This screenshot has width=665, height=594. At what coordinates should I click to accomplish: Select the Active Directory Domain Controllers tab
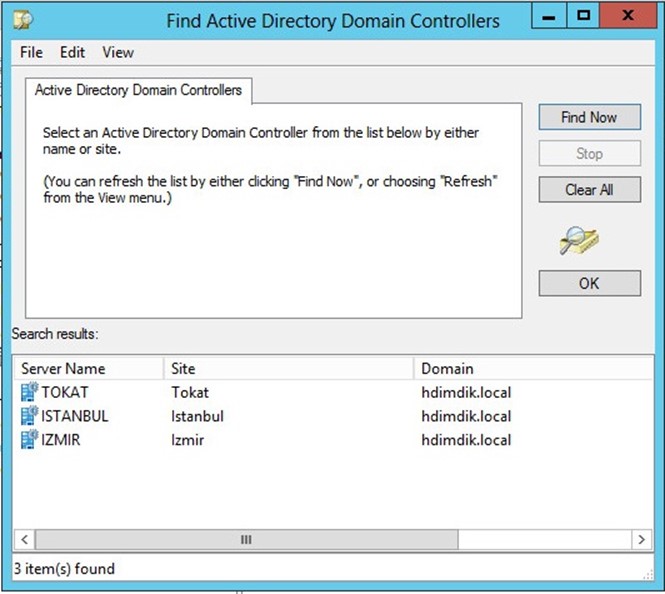coord(138,90)
